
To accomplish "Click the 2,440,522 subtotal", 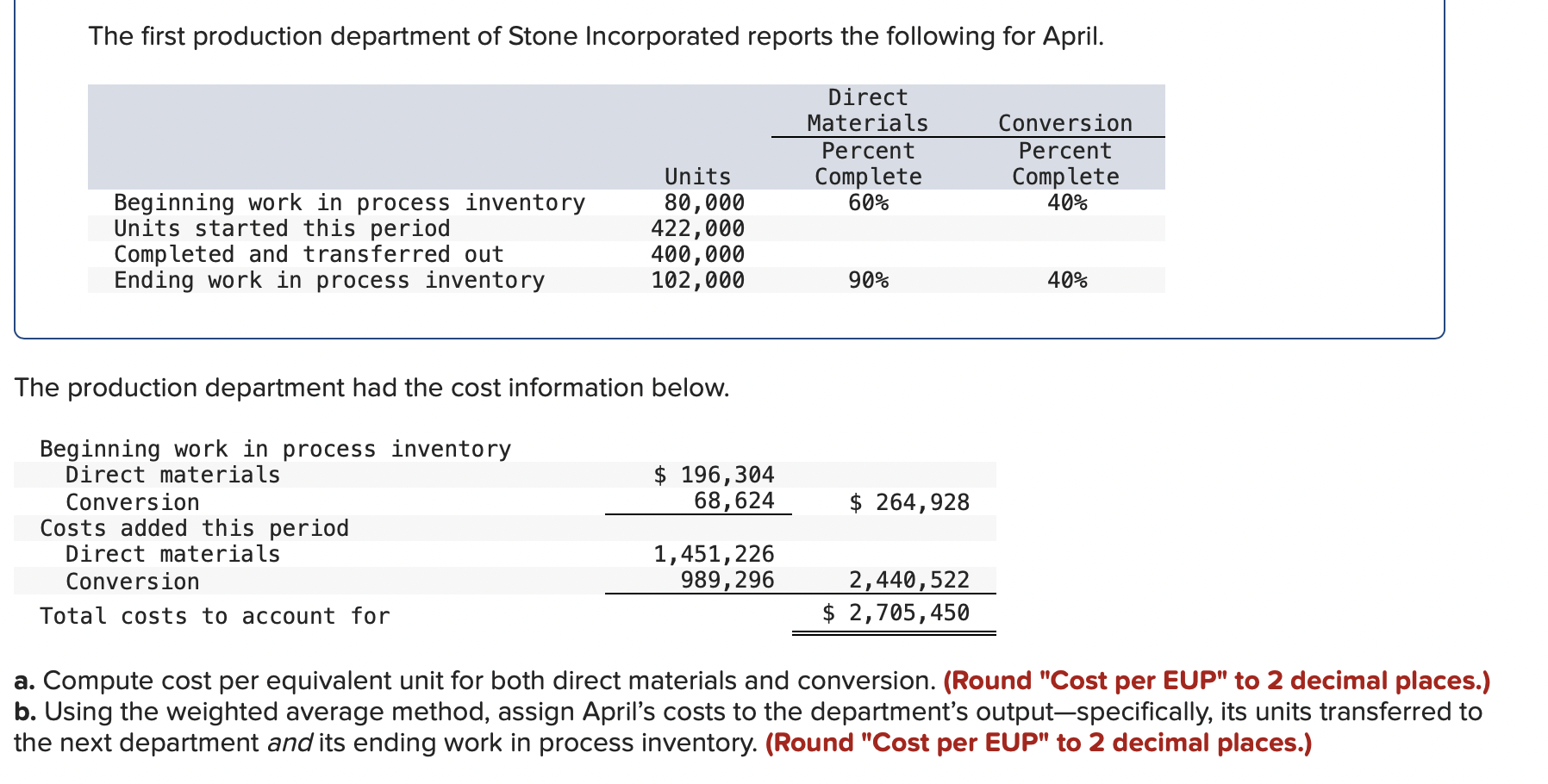I will coord(909,580).
